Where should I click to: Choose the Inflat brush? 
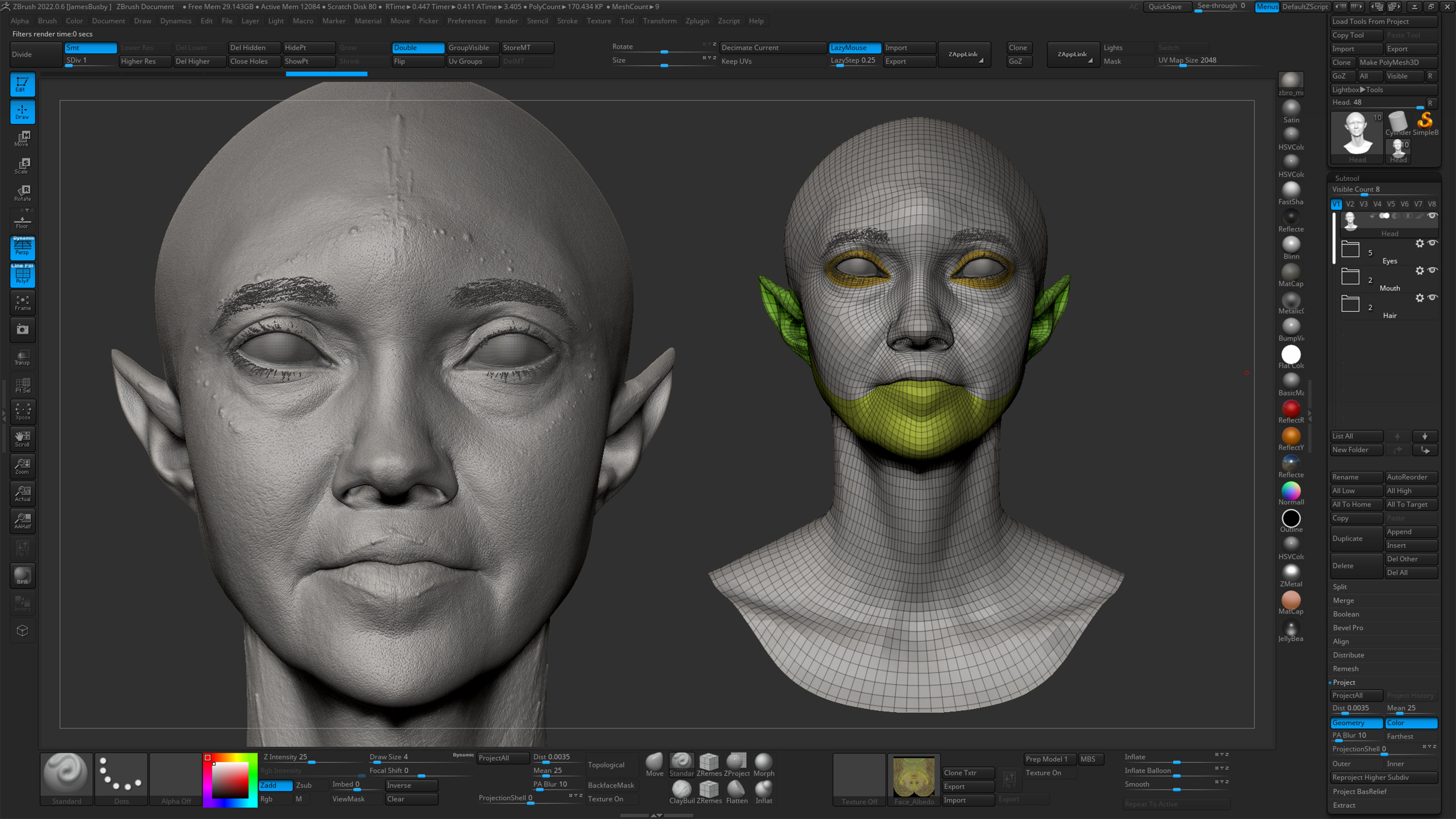coord(763,790)
